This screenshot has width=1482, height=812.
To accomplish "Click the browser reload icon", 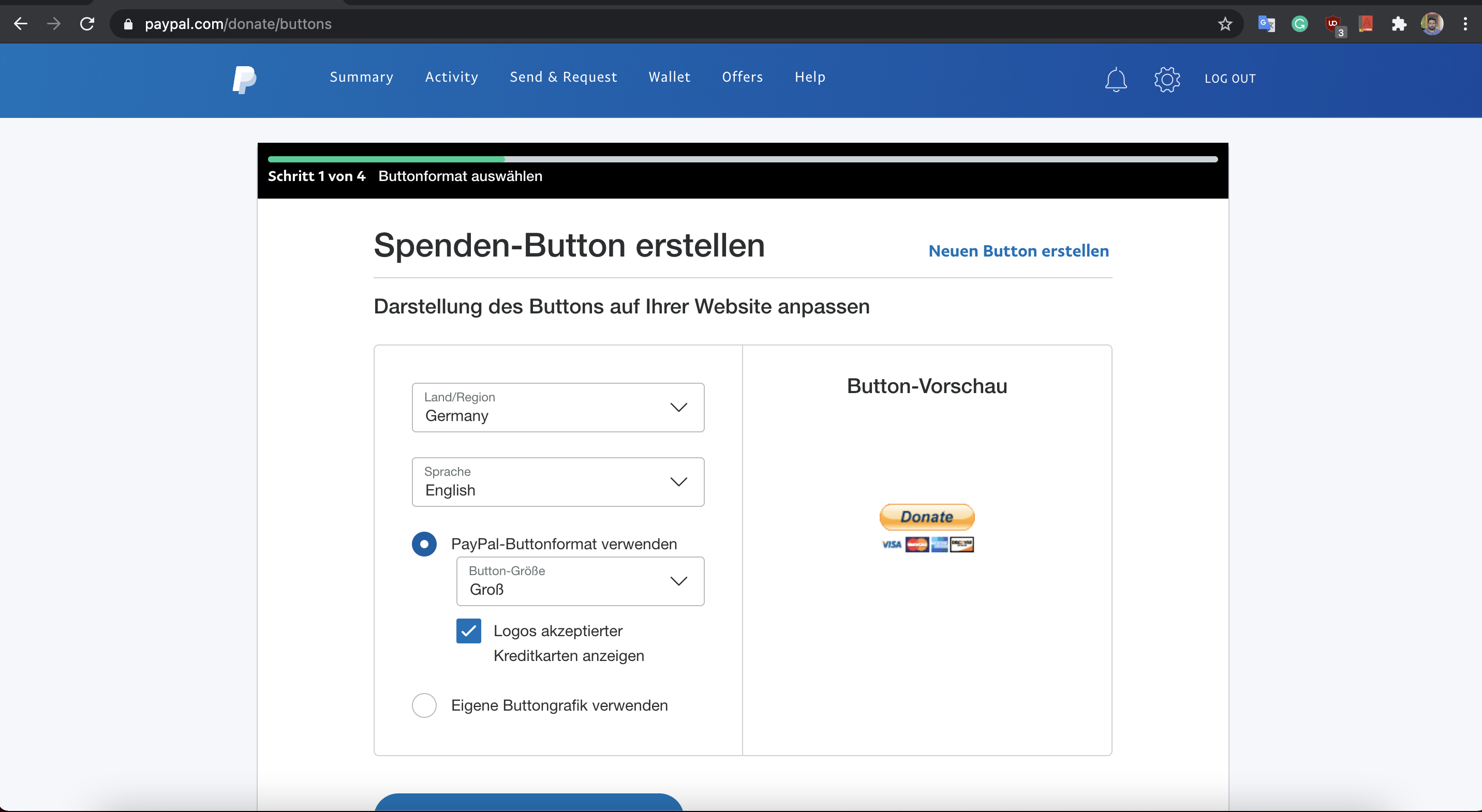I will (87, 24).
